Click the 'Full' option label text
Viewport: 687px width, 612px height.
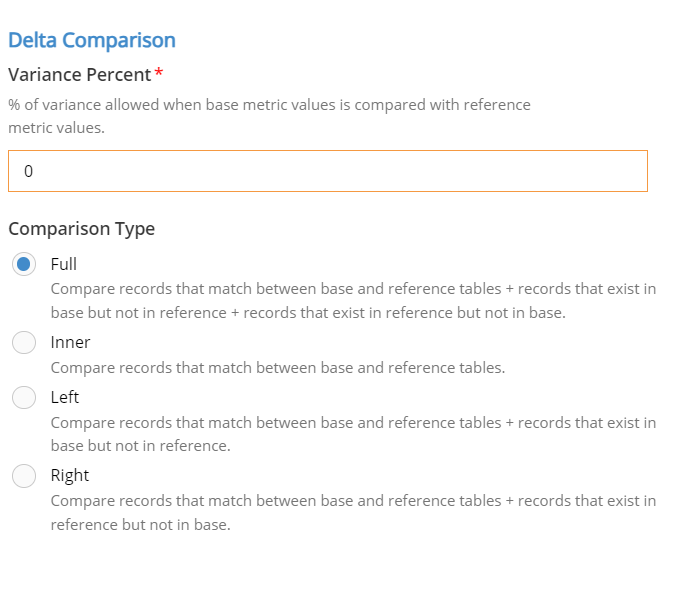coord(64,264)
